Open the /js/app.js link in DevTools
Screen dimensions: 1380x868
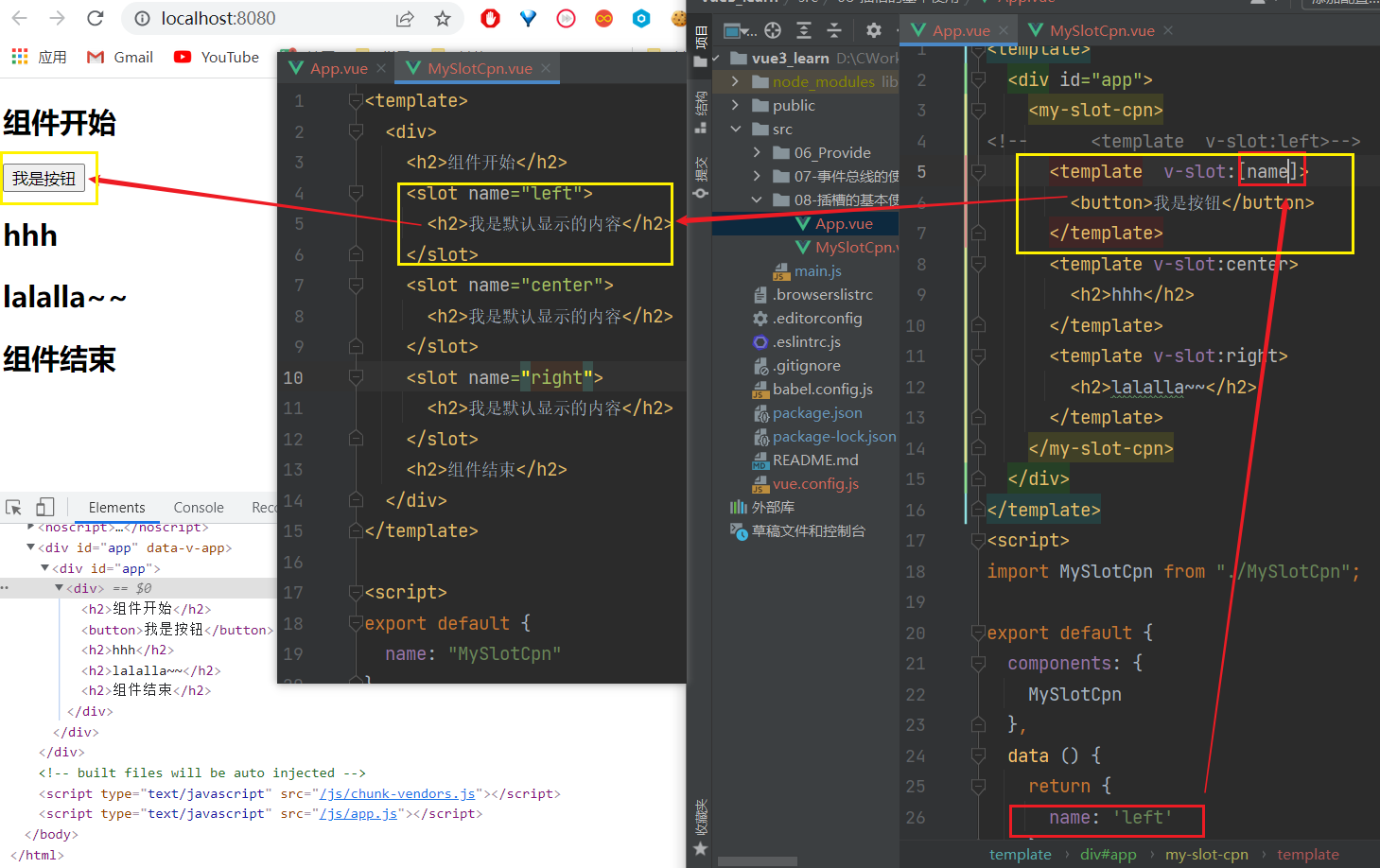pyautogui.click(x=358, y=813)
